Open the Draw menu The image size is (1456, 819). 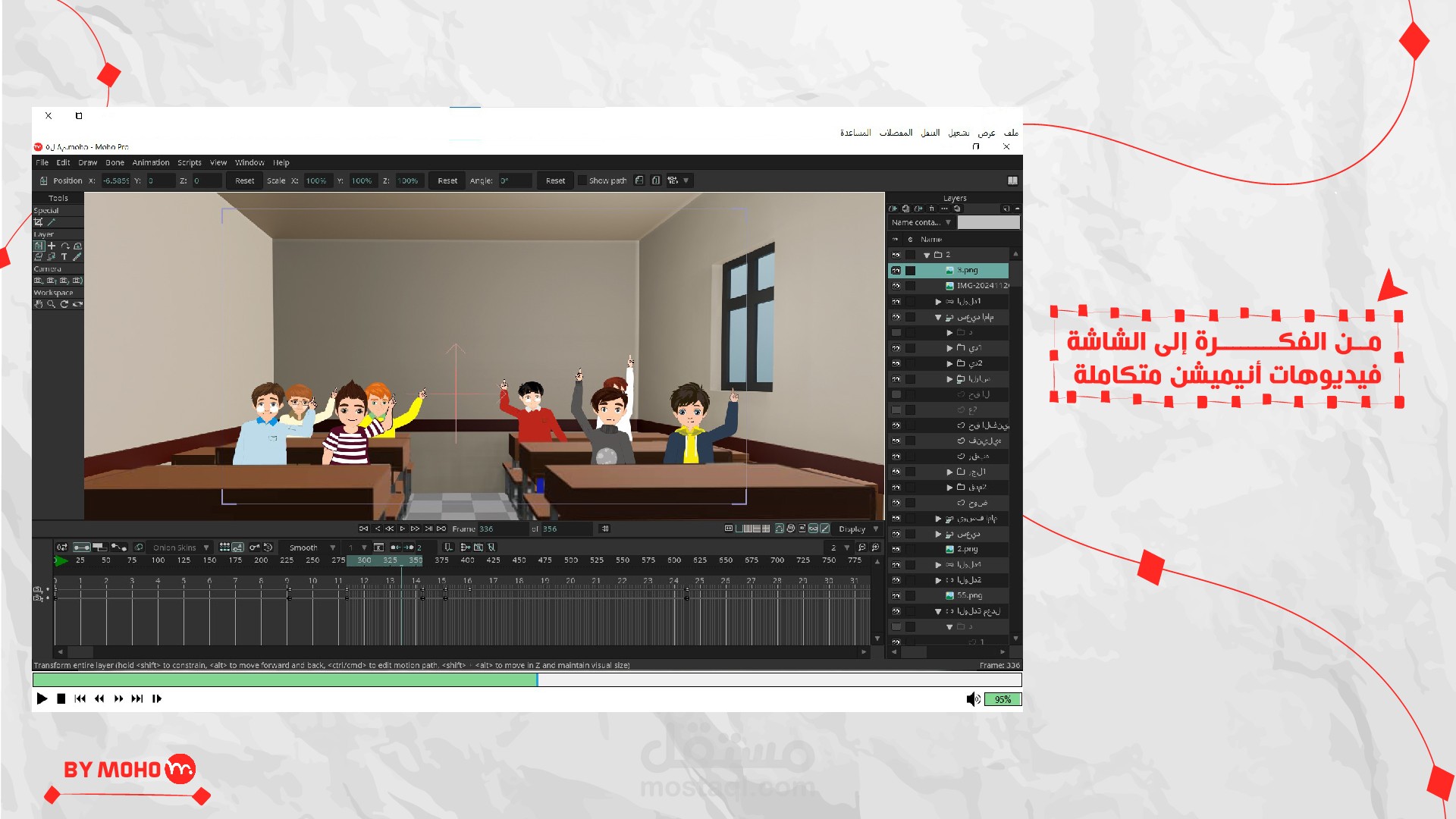coord(87,162)
